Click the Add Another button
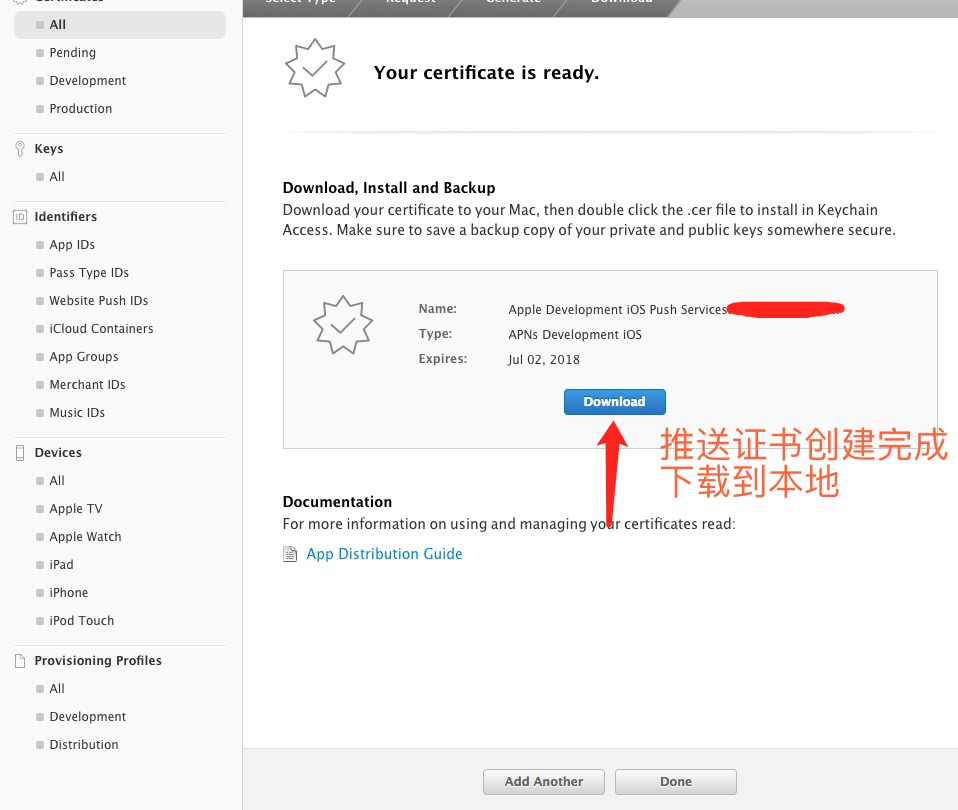This screenshot has height=810, width=958. (544, 781)
